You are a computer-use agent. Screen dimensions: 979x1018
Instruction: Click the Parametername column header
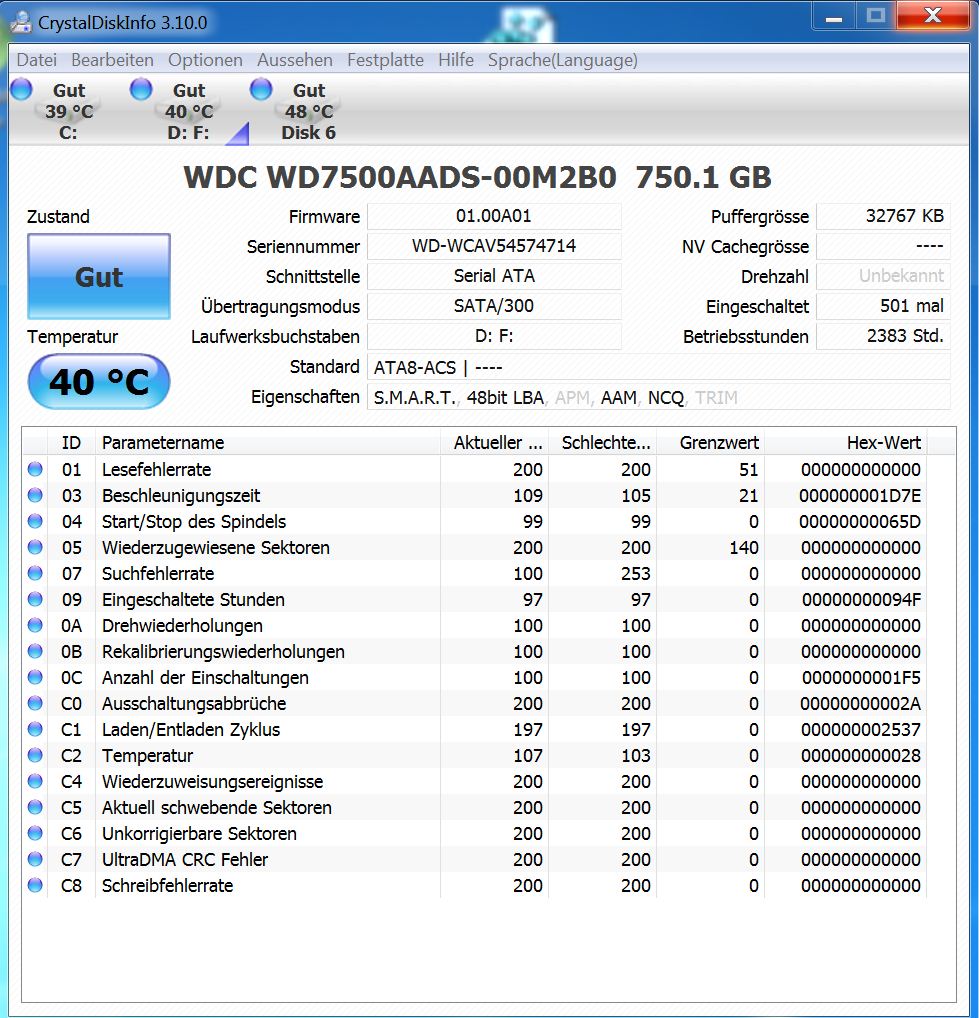(x=267, y=443)
